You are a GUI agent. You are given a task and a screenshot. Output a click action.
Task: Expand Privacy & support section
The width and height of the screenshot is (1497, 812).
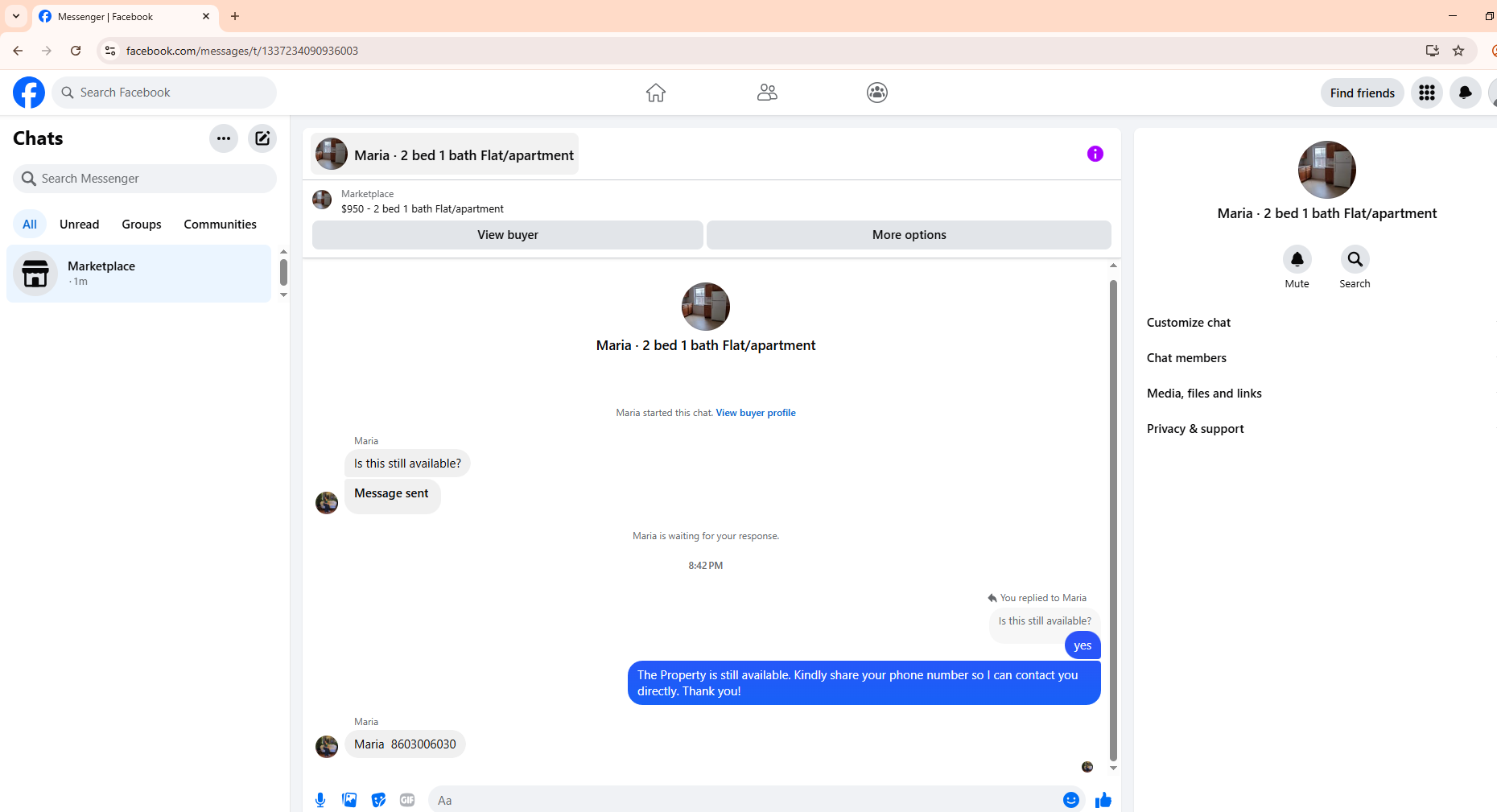coord(1195,429)
